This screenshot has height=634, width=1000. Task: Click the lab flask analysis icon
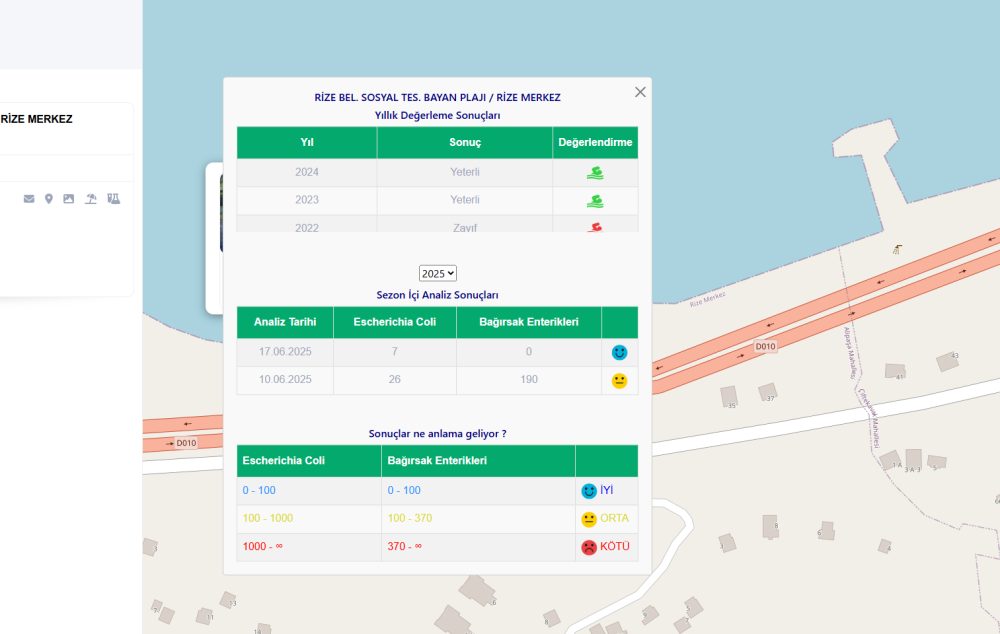click(x=113, y=199)
